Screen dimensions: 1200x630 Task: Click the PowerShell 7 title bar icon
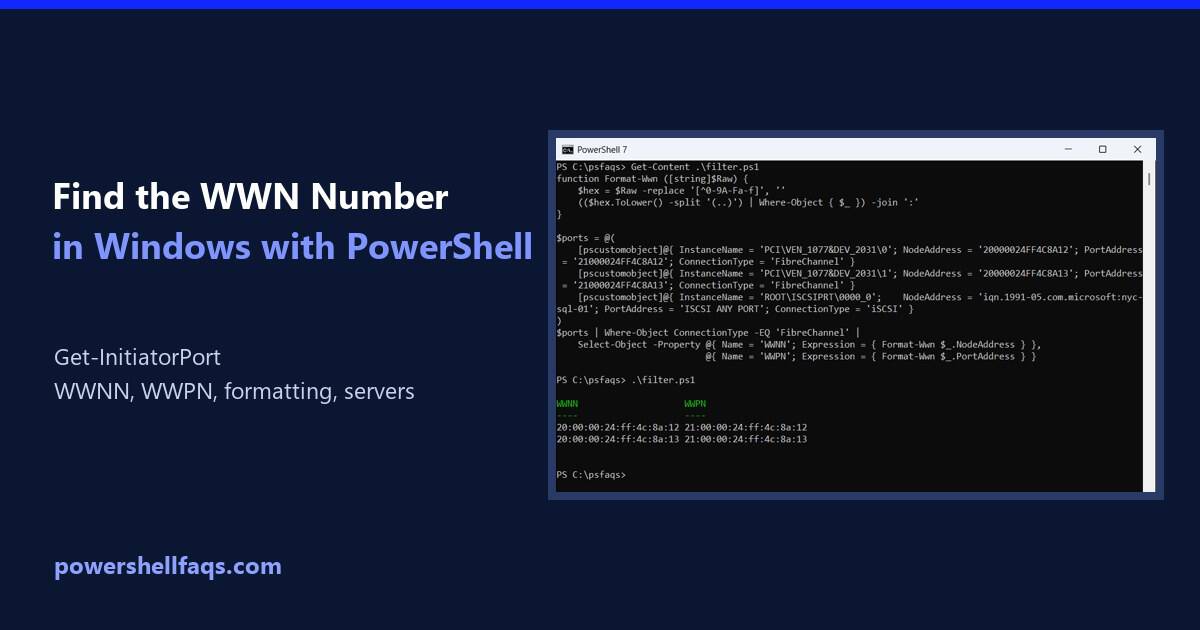(567, 149)
